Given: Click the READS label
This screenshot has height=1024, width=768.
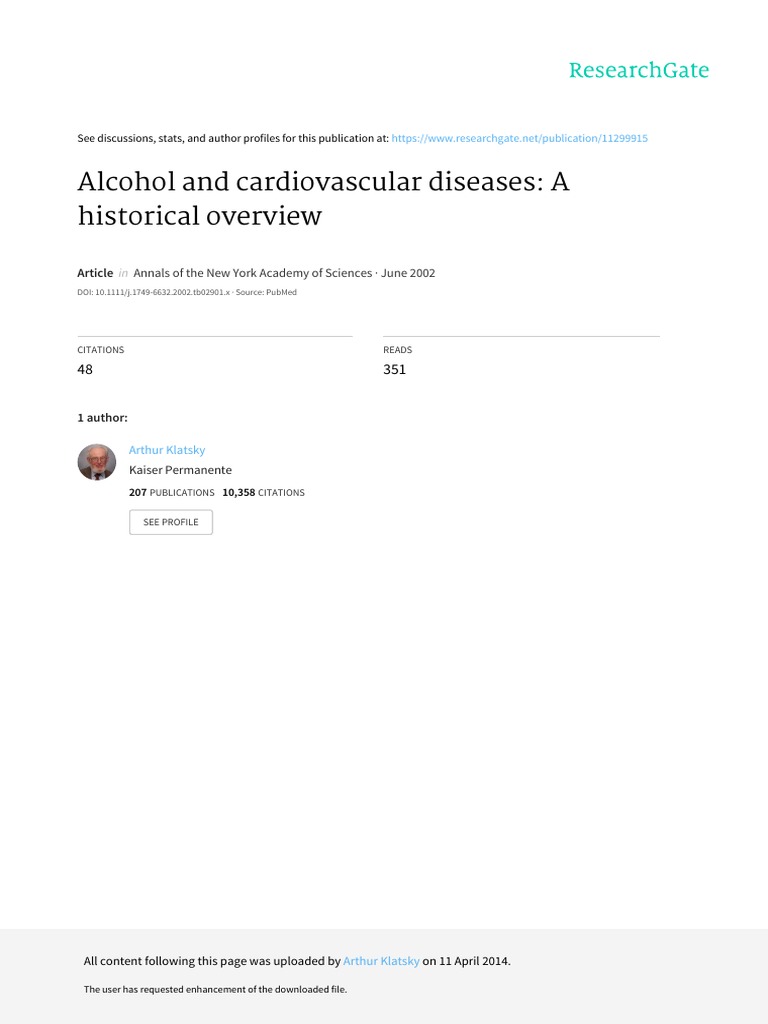Looking at the screenshot, I should coord(397,350).
